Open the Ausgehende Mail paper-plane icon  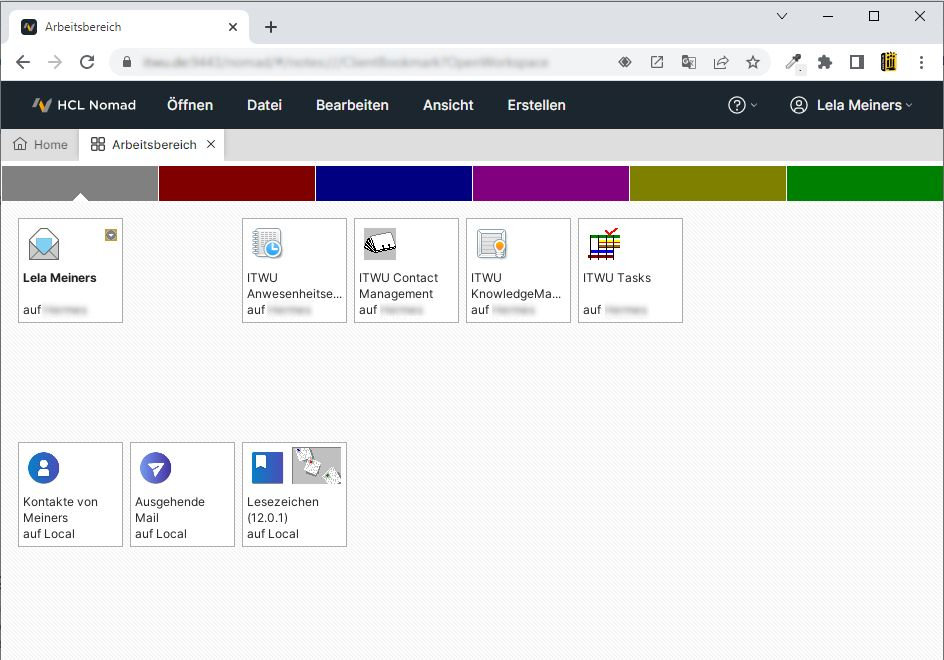click(156, 468)
